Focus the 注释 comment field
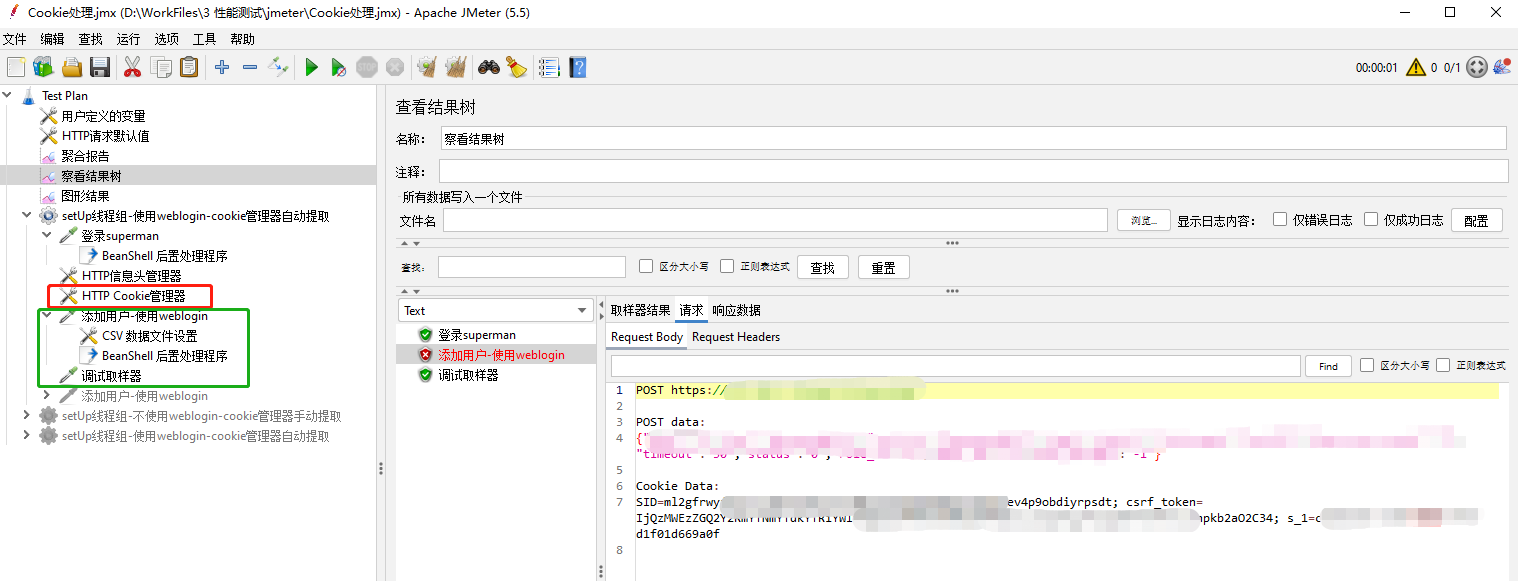The height and width of the screenshot is (581, 1518). tap(973, 171)
